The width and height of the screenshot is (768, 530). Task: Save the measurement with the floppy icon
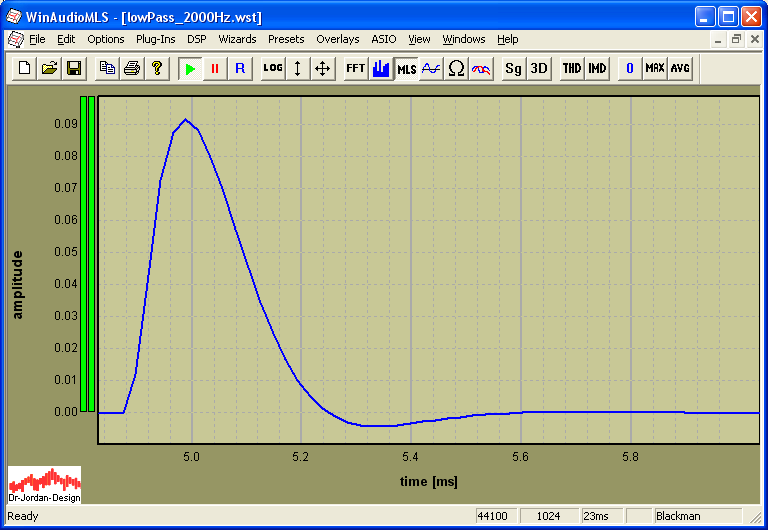73,68
